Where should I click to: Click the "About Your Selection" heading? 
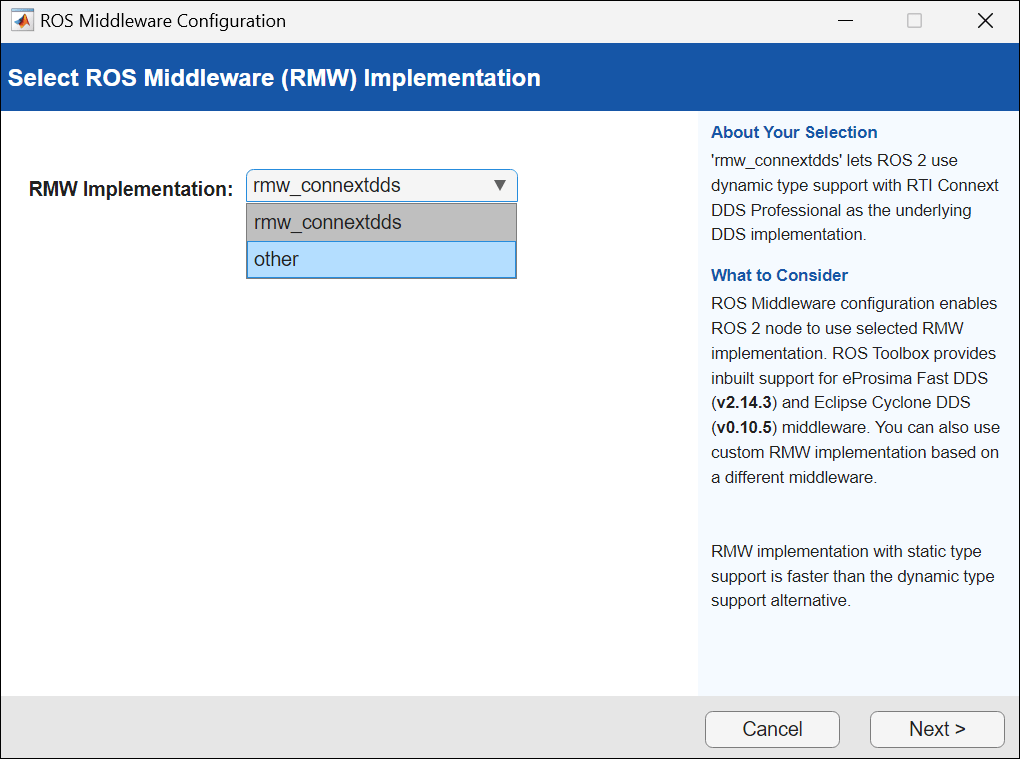click(x=794, y=132)
